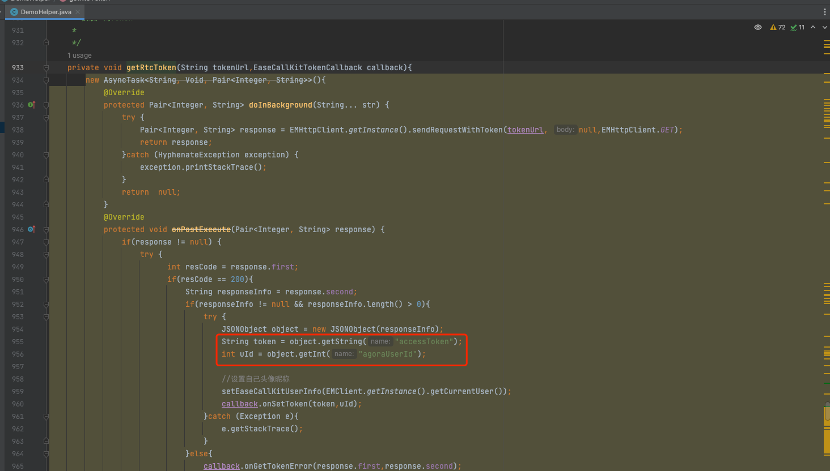The width and height of the screenshot is (830, 472).
Task: Collapse the AsyncTask block at line 934
Action: (x=46, y=80)
